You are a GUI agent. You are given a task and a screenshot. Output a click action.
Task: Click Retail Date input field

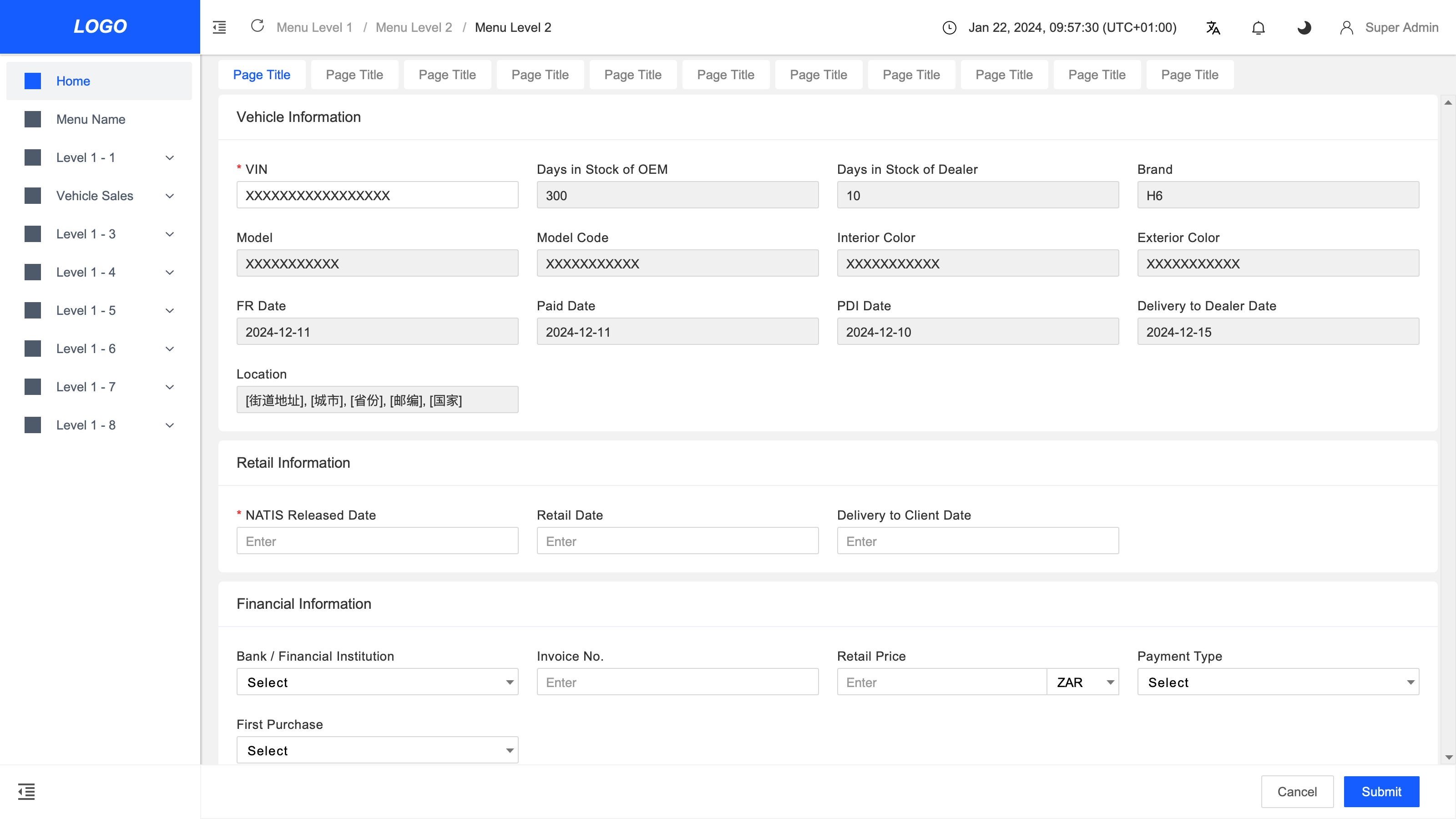677,541
